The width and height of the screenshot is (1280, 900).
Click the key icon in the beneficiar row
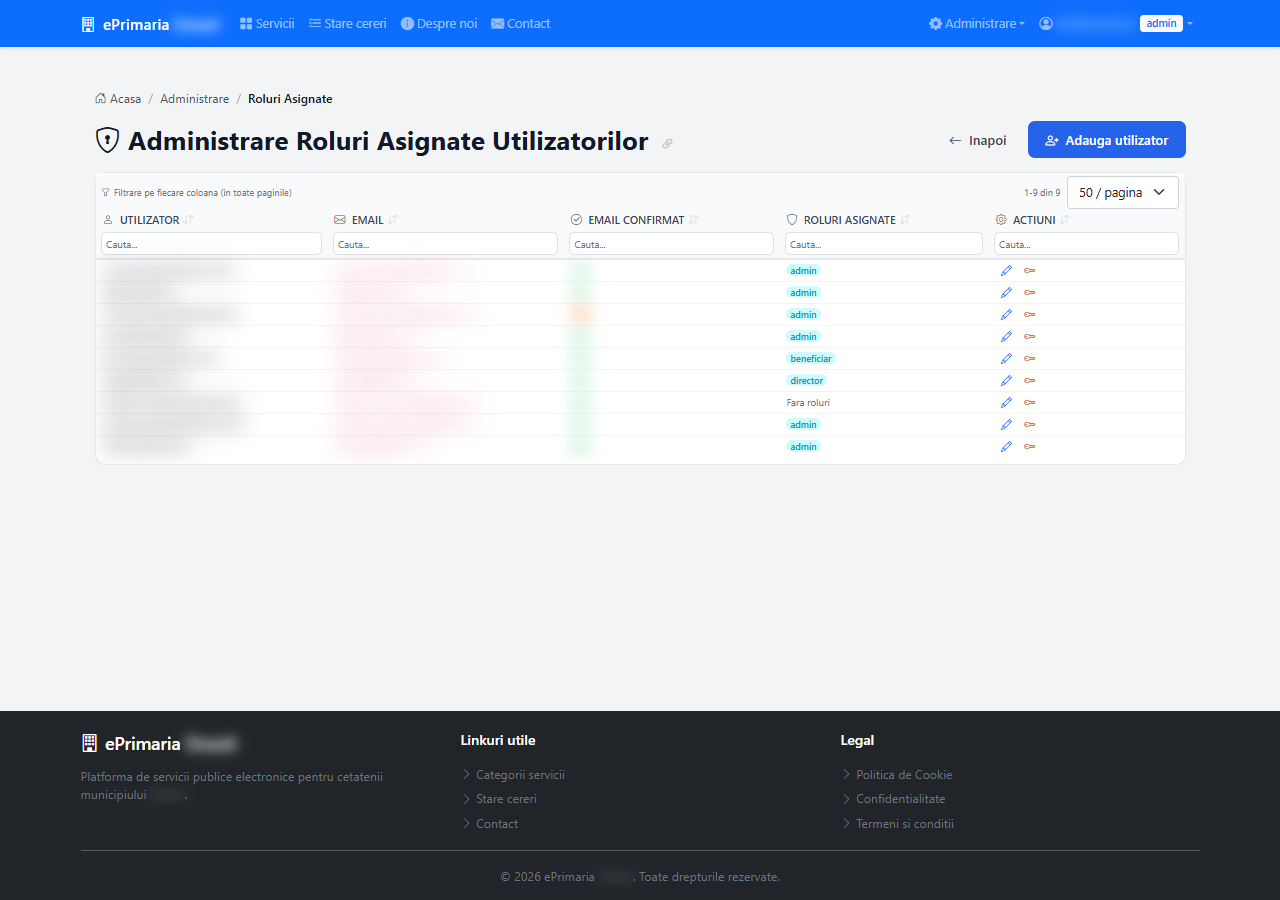click(1030, 358)
